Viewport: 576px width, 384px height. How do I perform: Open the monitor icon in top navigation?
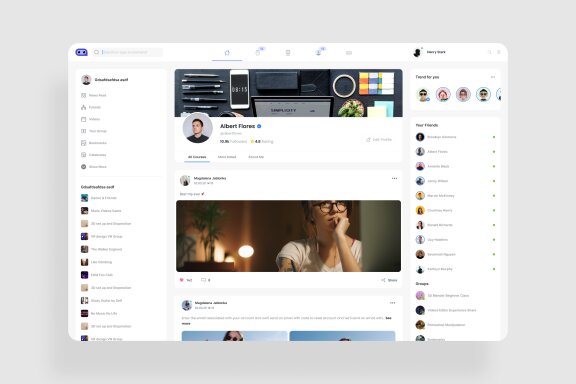click(288, 53)
